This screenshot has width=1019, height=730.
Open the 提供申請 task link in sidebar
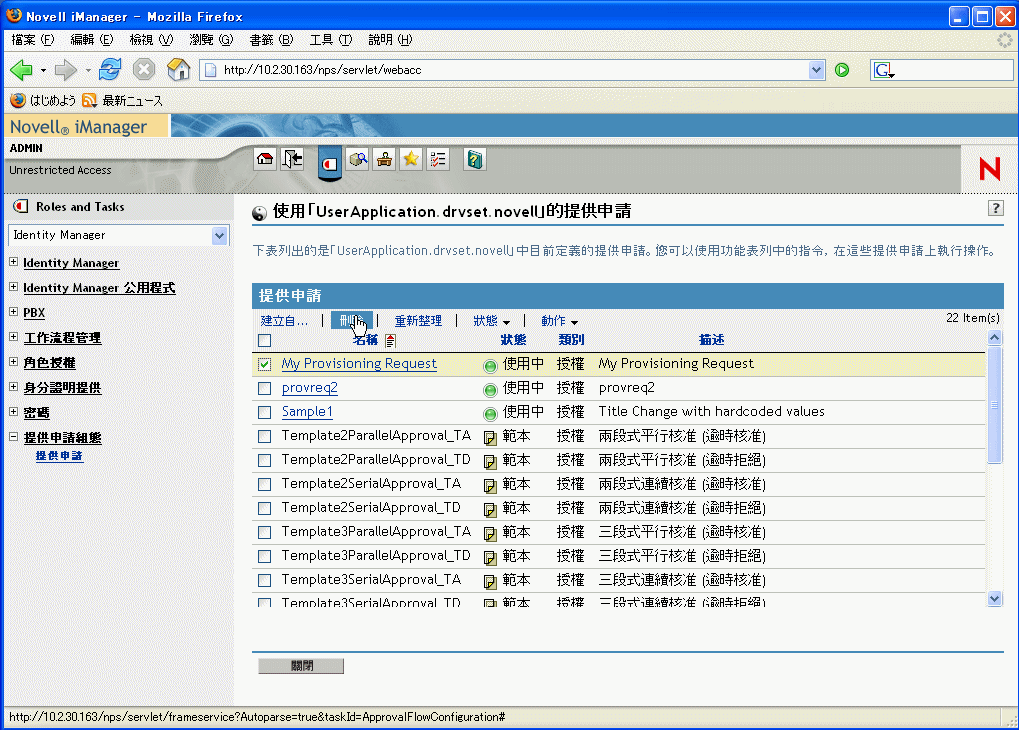pyautogui.click(x=59, y=456)
